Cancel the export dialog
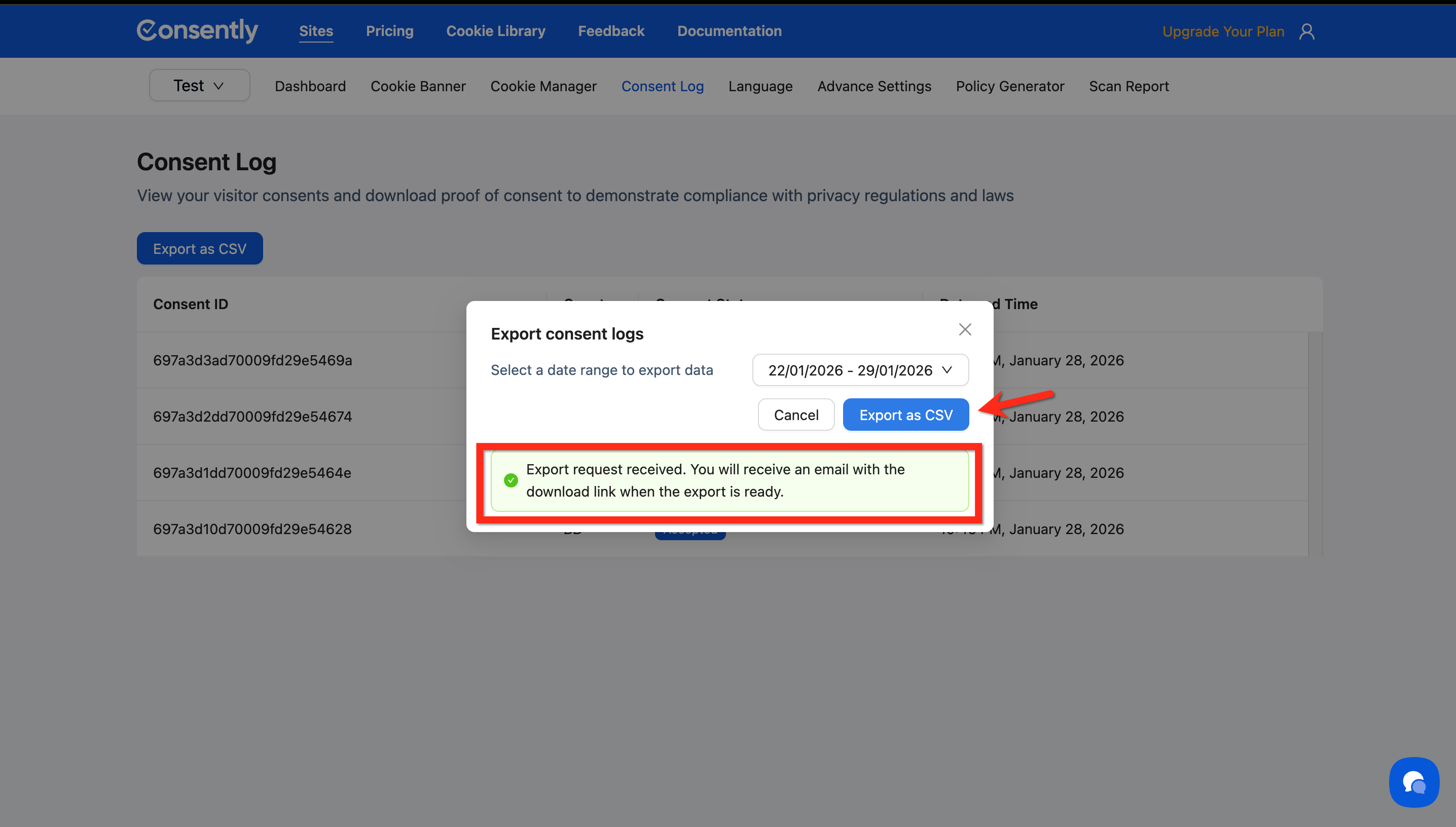 [x=795, y=415]
